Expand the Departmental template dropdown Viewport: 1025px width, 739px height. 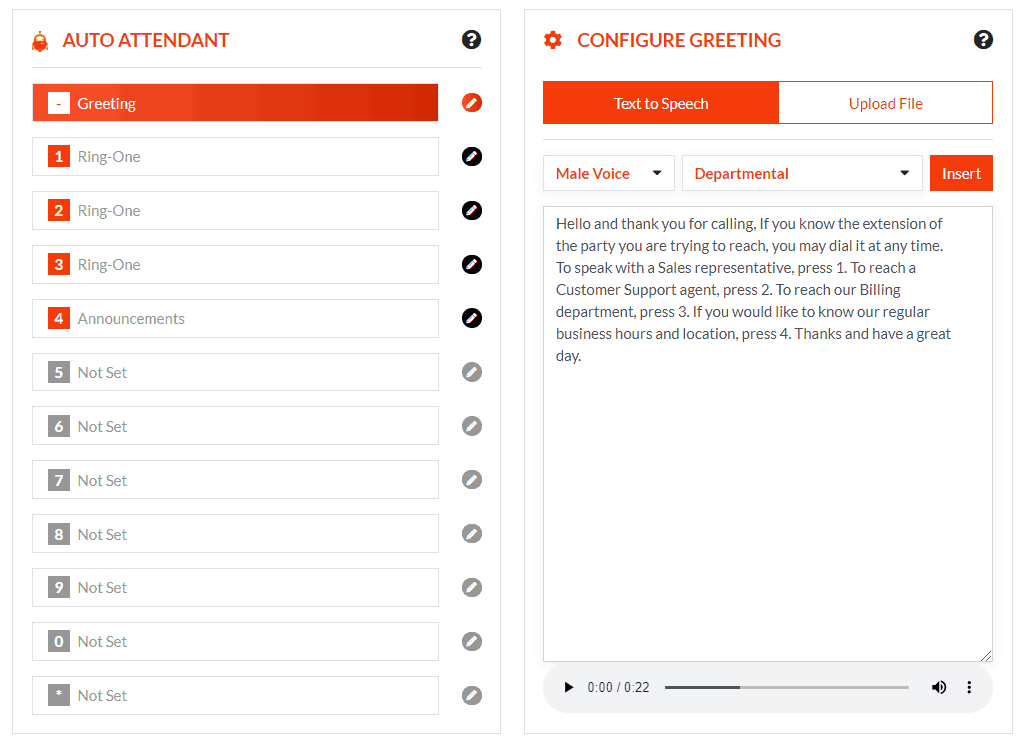[x=802, y=173]
